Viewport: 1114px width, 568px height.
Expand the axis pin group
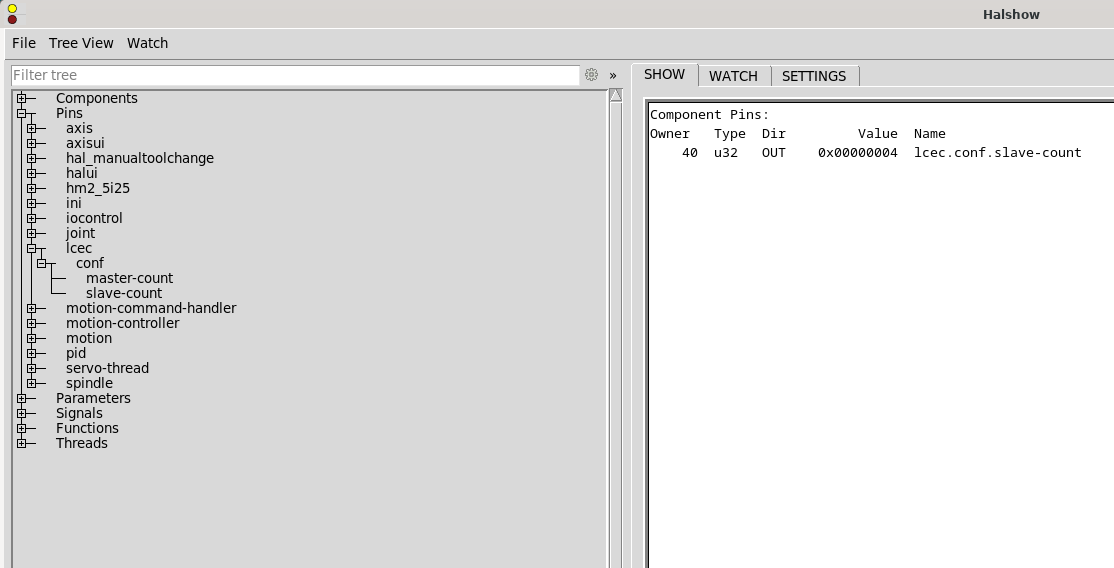pos(31,129)
